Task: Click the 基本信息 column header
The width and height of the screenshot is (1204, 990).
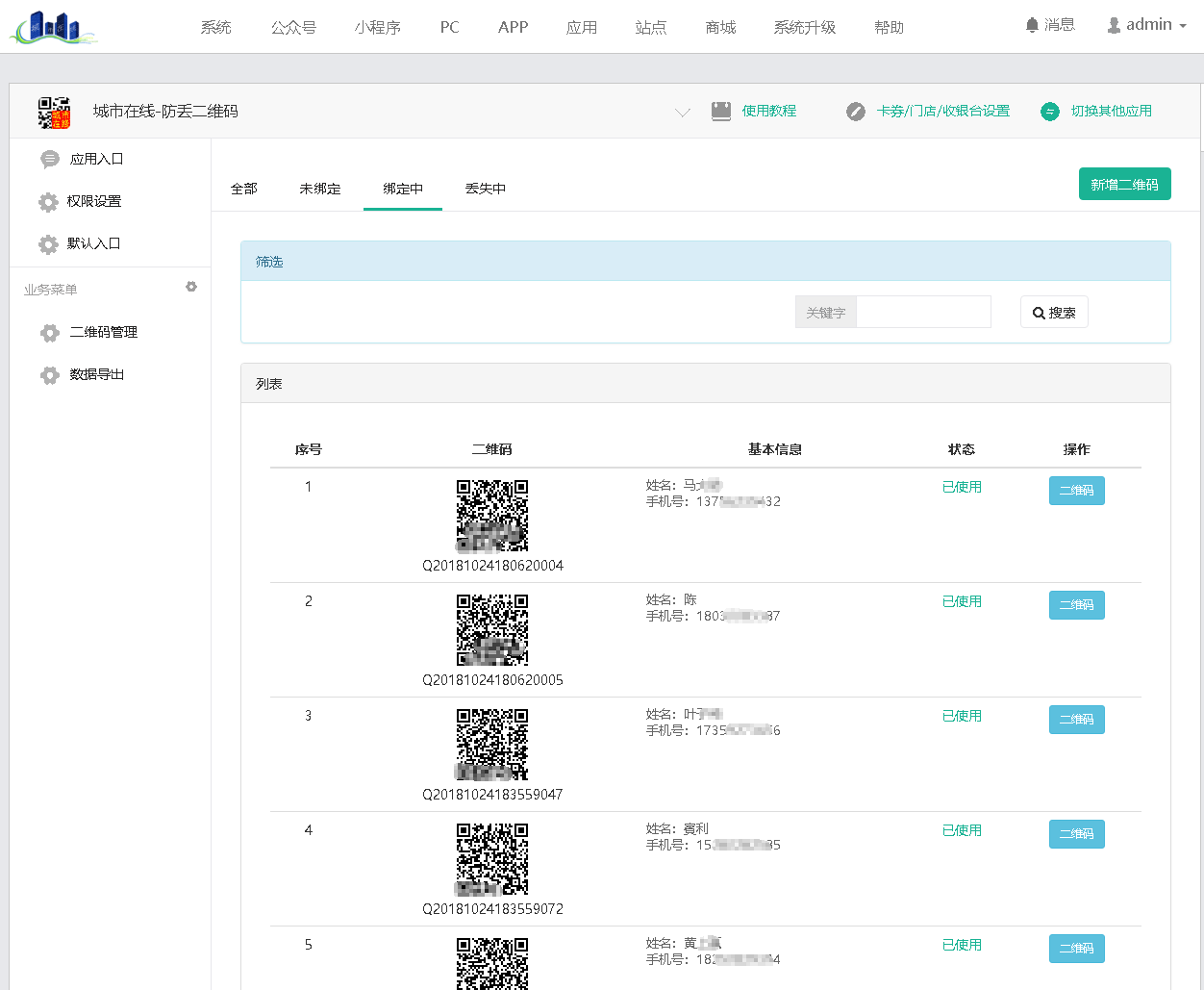Action: click(775, 449)
